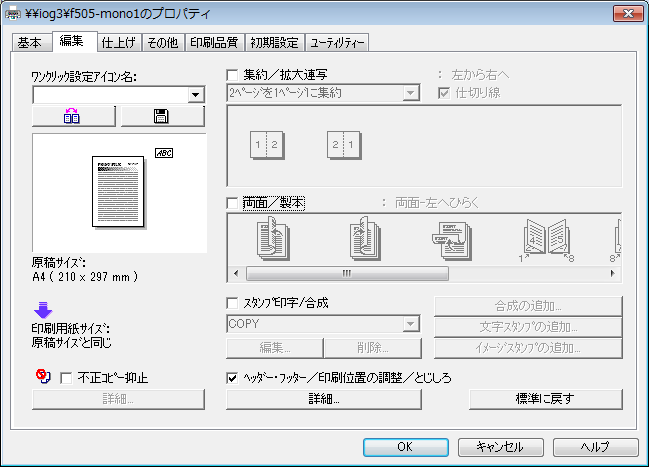649x467 pixels.
Task: Uncheck ヘッダー・フッター print position checkbox
Action: (233, 378)
